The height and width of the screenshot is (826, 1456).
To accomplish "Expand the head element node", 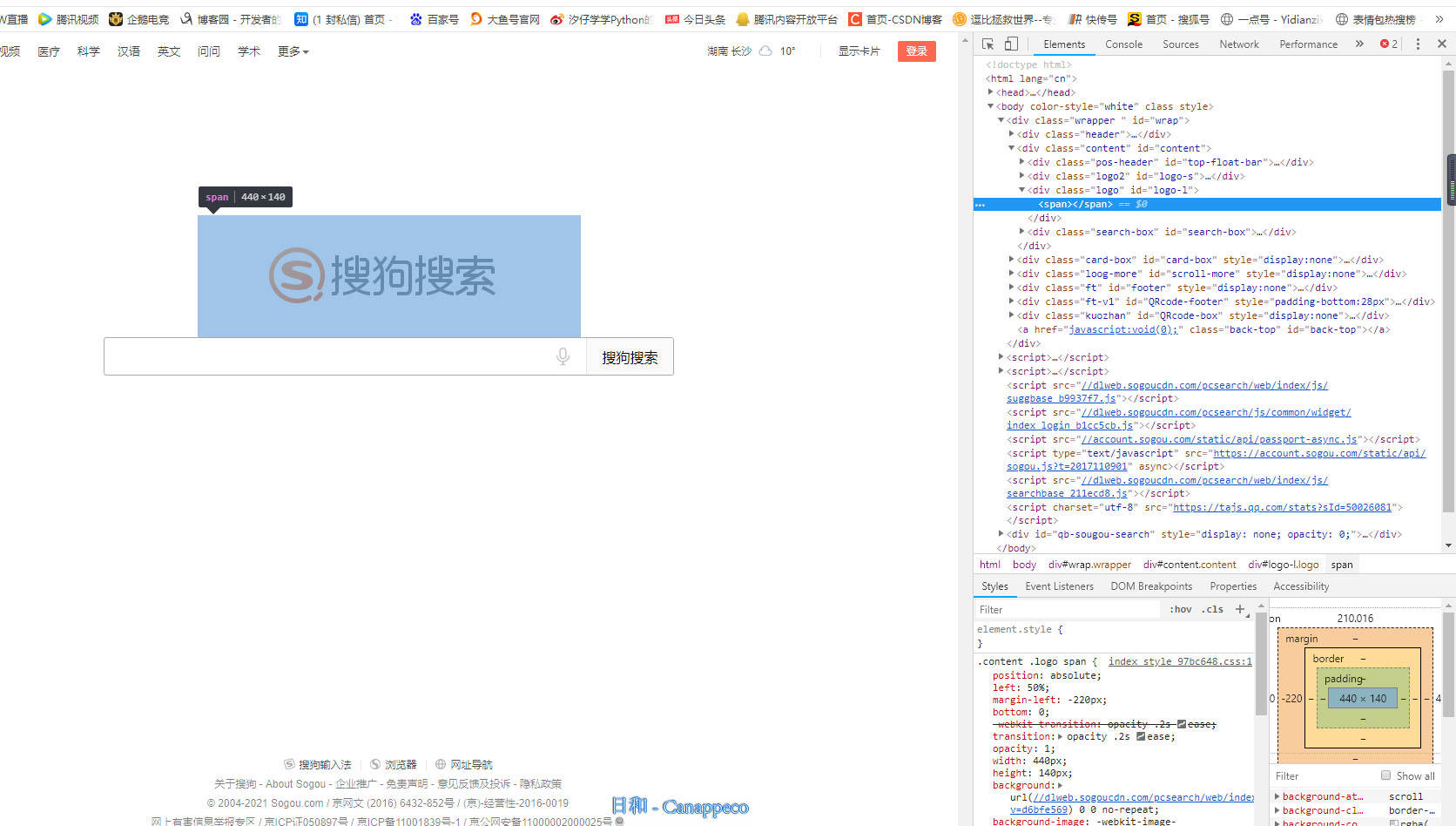I will [991, 92].
